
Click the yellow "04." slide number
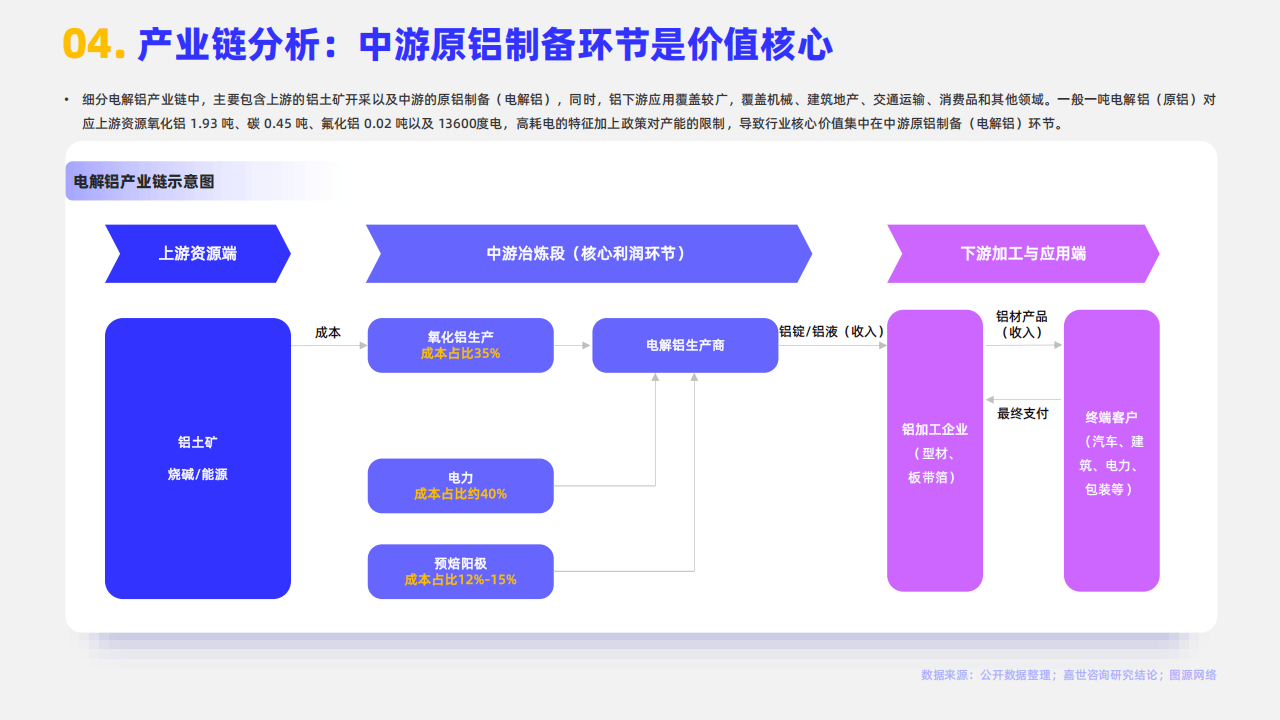click(93, 44)
